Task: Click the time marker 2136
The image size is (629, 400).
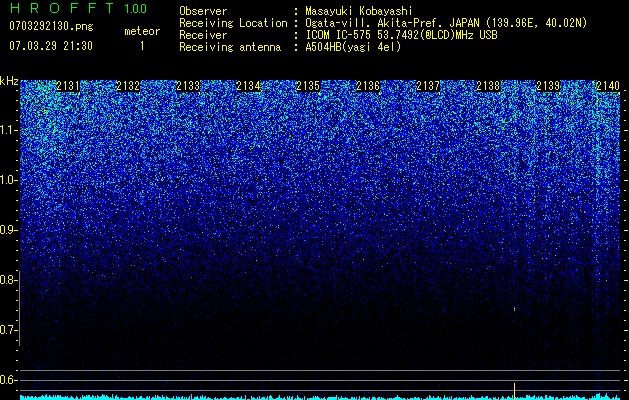Action: (x=368, y=86)
